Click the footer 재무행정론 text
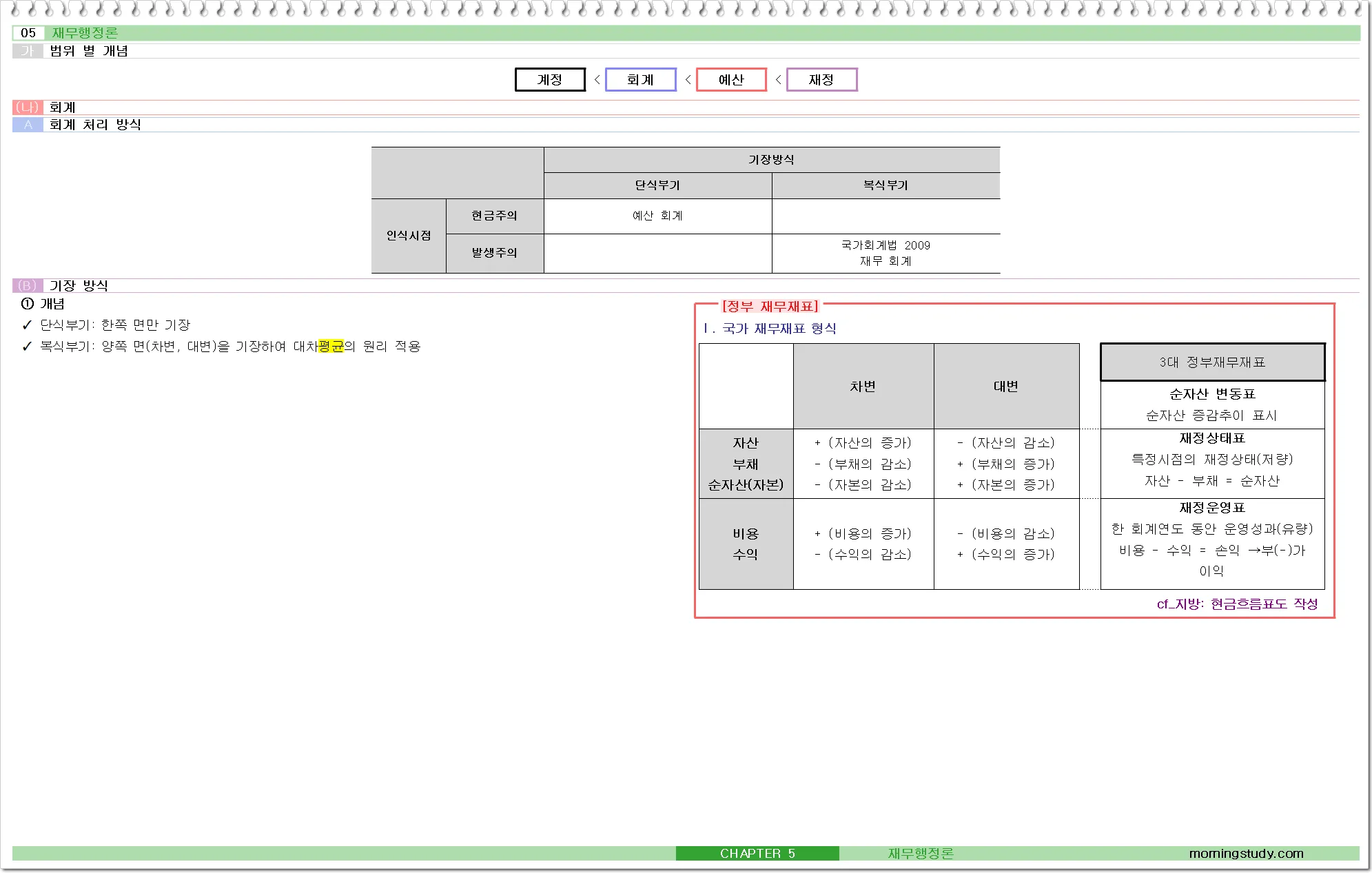 point(921,853)
